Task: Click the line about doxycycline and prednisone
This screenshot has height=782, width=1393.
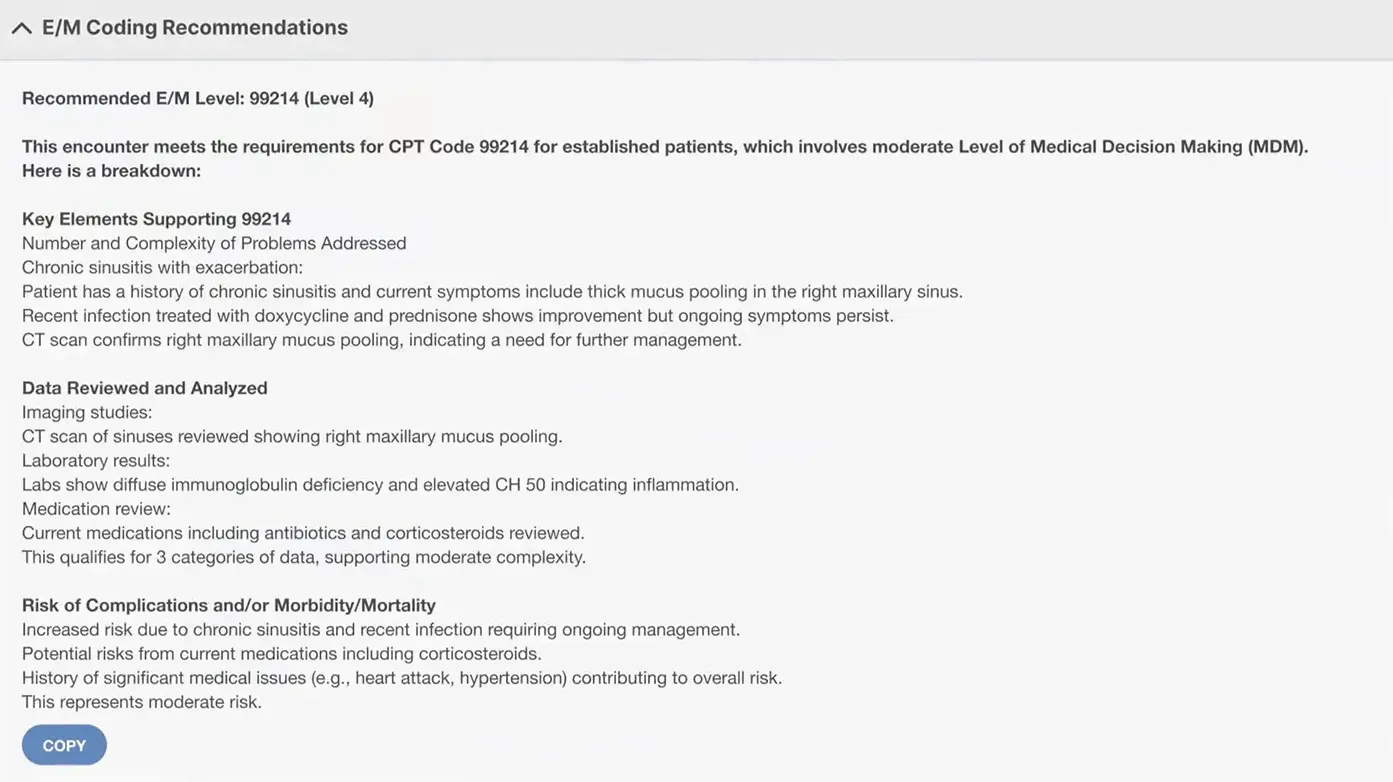Action: [457, 316]
